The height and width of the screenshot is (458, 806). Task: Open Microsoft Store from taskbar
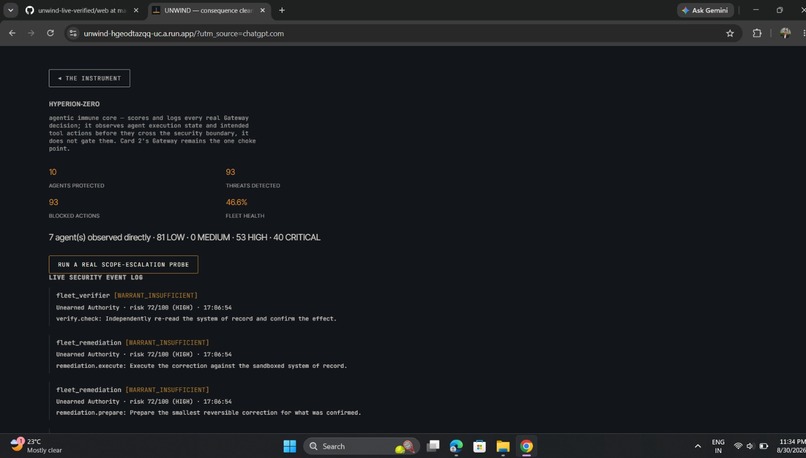480,446
